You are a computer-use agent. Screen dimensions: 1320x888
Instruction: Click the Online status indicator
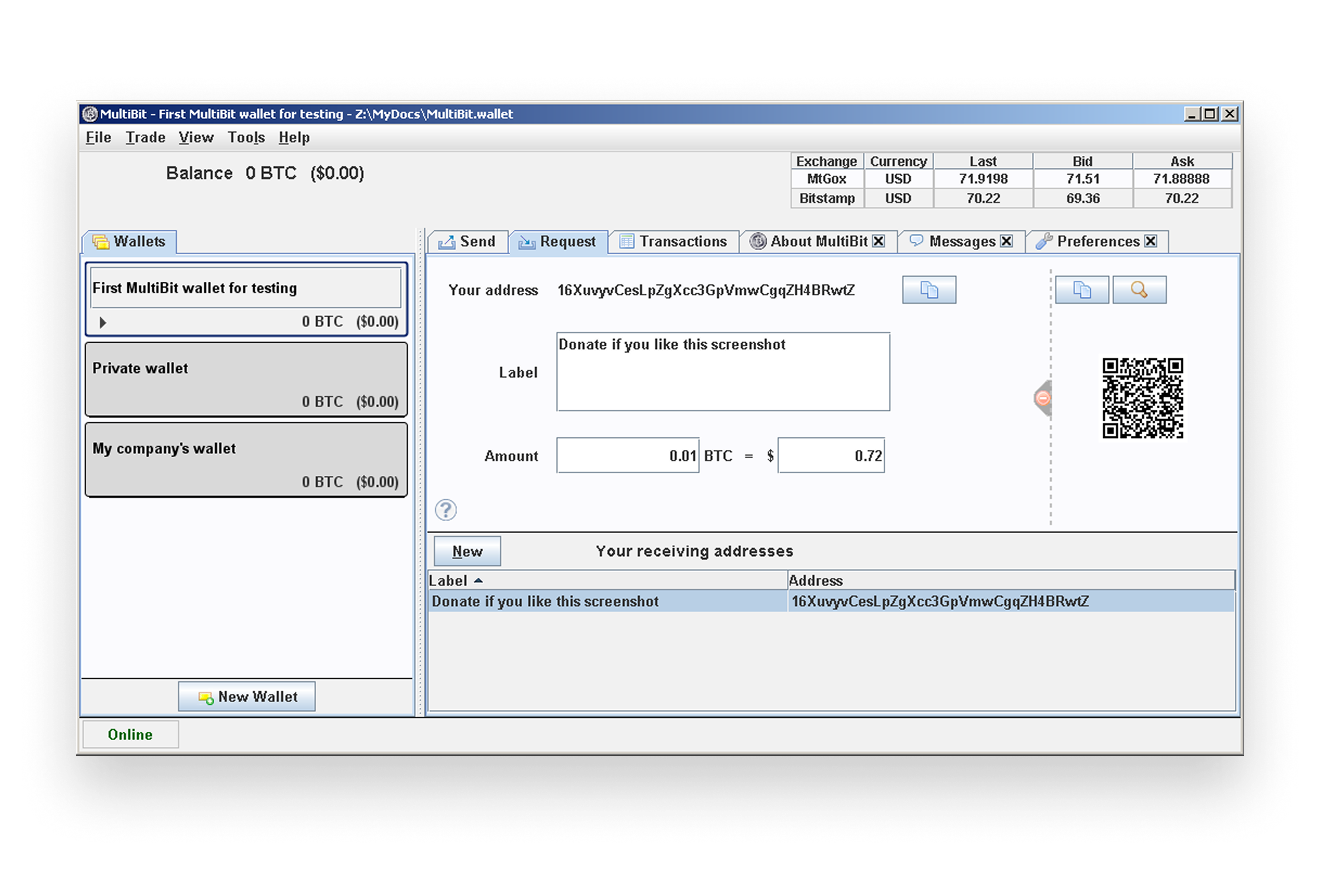click(x=130, y=734)
